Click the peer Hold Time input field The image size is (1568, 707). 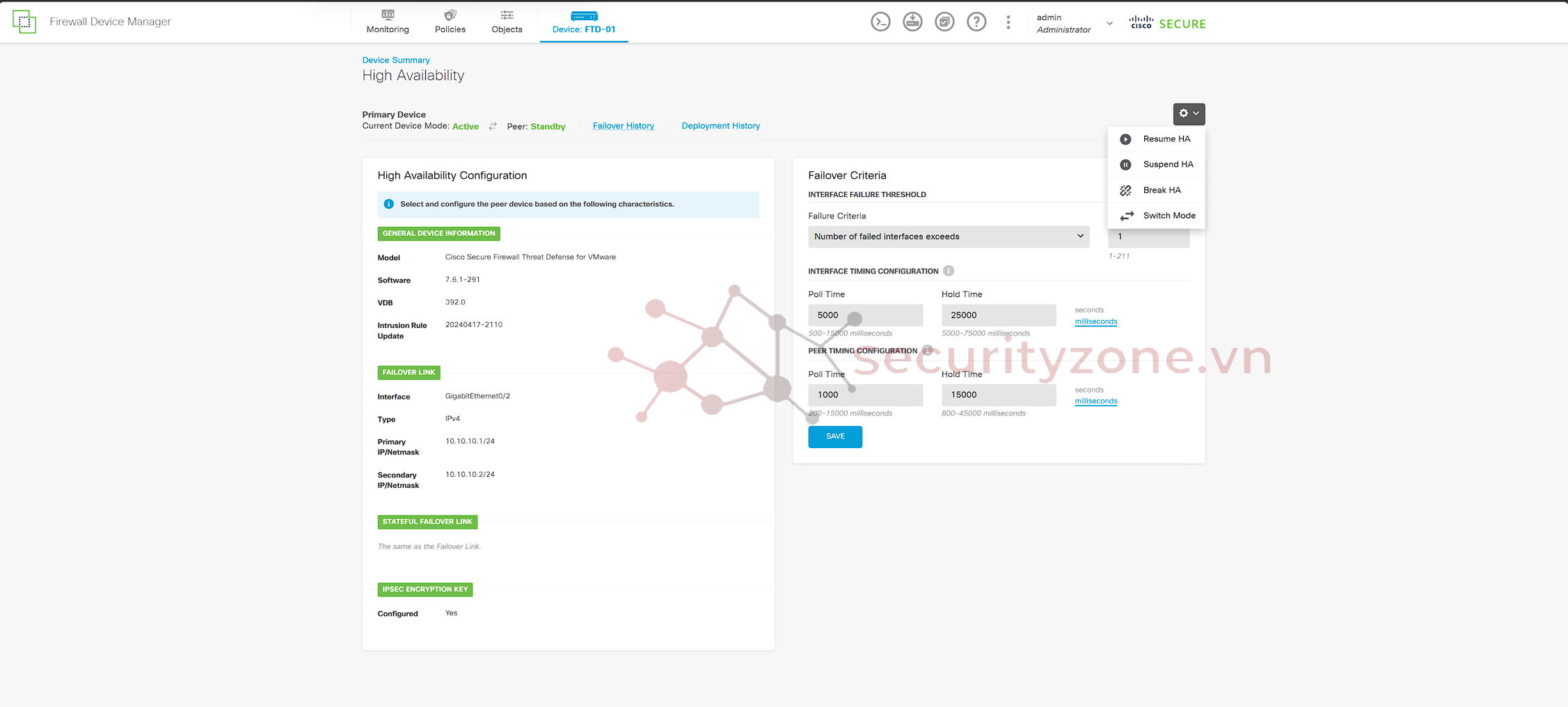pyautogui.click(x=998, y=395)
